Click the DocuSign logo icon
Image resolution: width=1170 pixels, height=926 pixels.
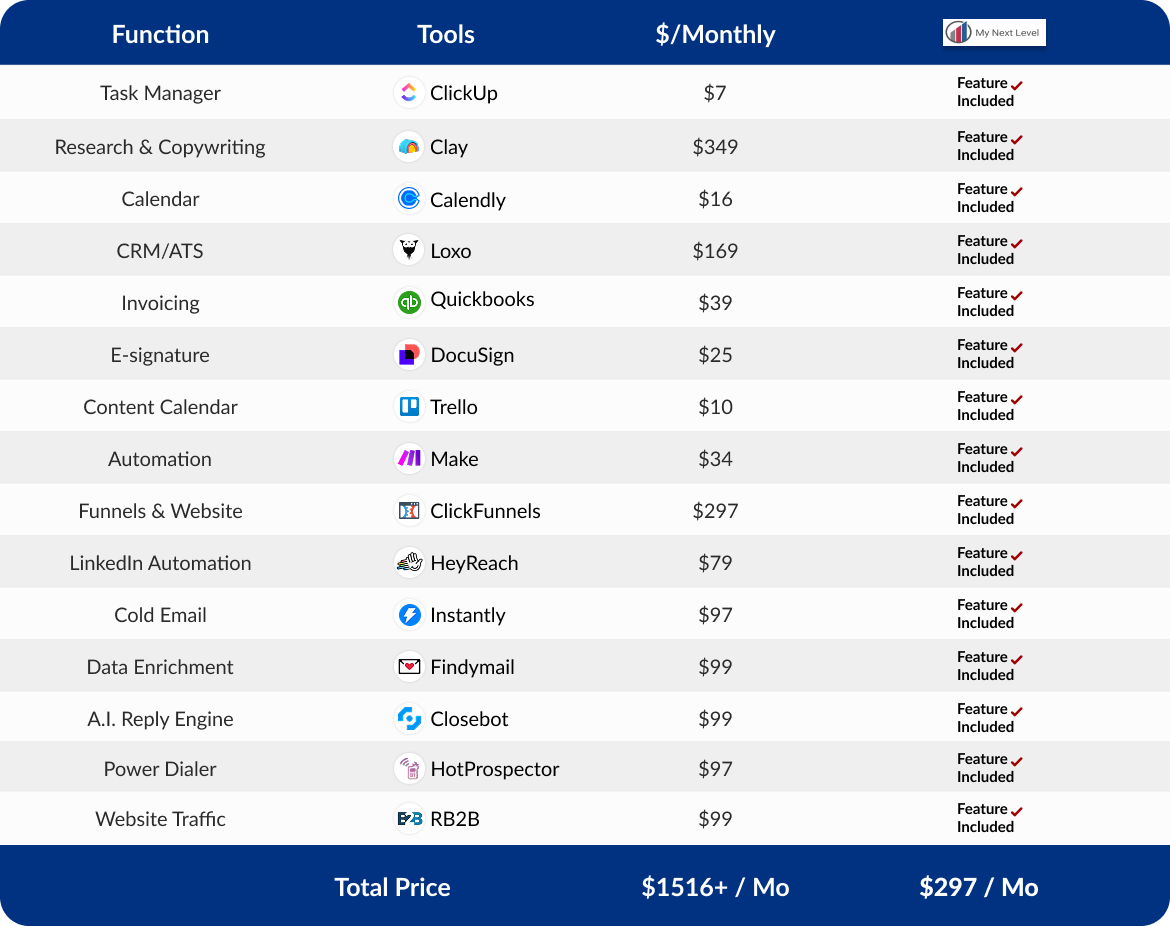pyautogui.click(x=408, y=355)
